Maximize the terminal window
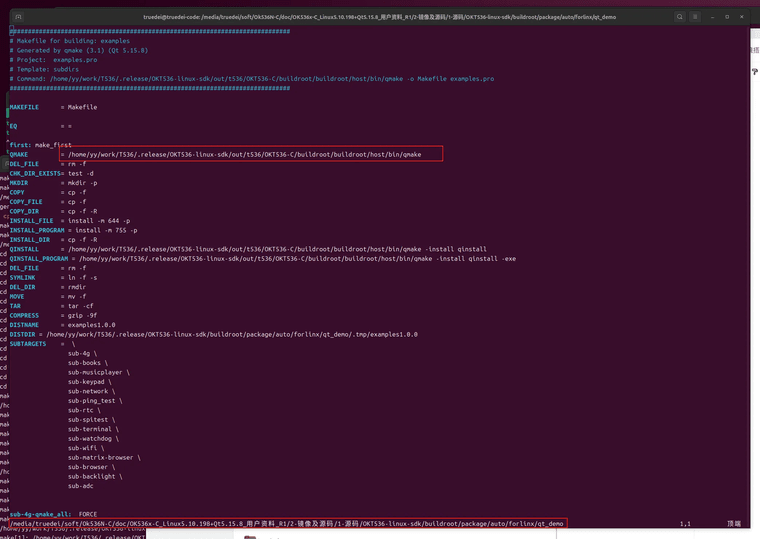The width and height of the screenshot is (760, 539). (727, 17)
